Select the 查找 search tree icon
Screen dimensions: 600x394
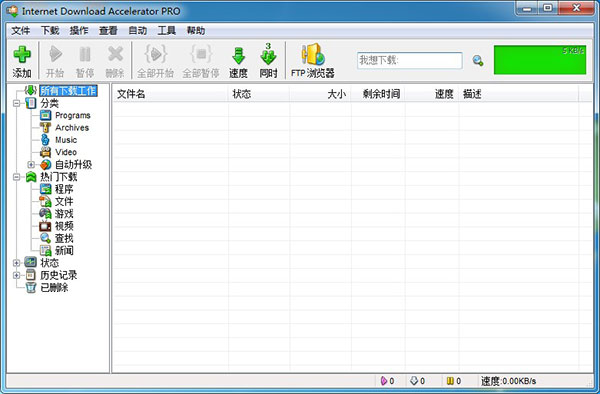coord(46,238)
